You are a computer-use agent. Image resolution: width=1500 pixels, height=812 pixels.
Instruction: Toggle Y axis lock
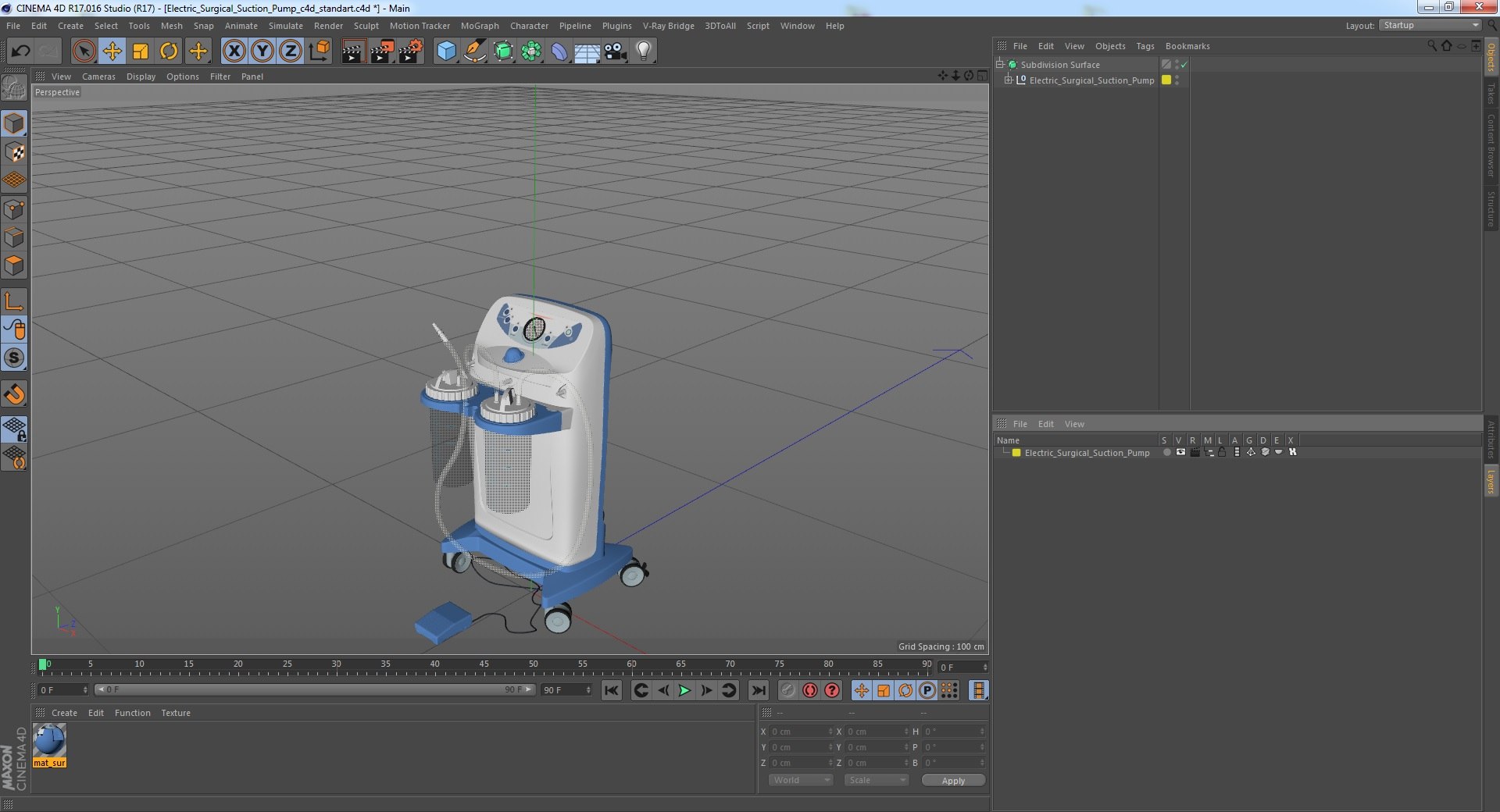coord(262,52)
